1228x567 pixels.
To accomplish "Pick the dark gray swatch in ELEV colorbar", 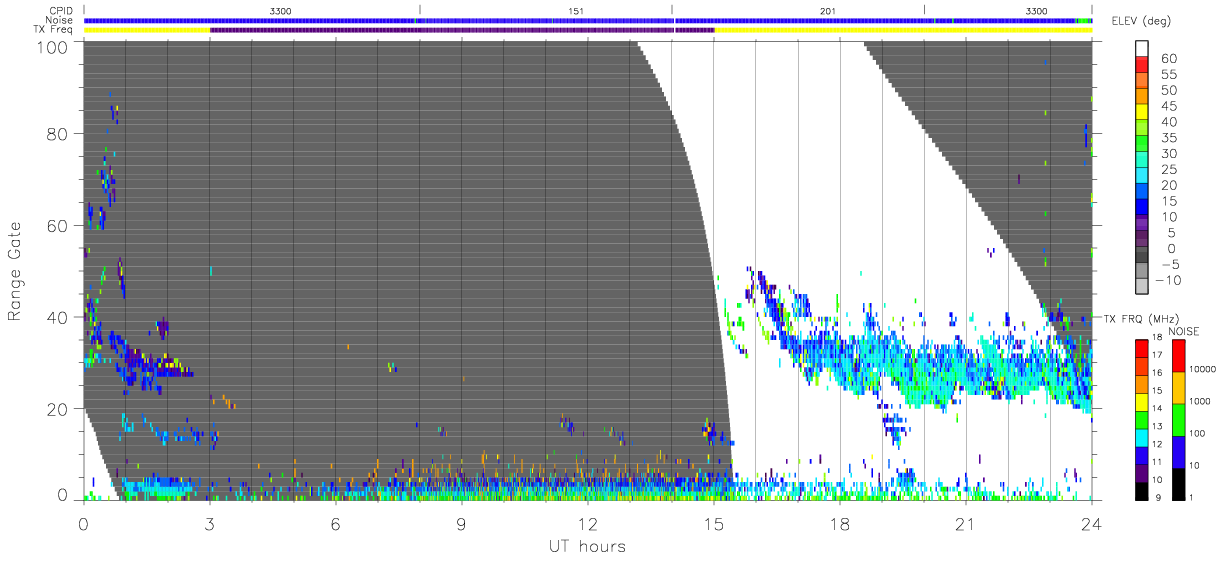I will click(1141, 254).
